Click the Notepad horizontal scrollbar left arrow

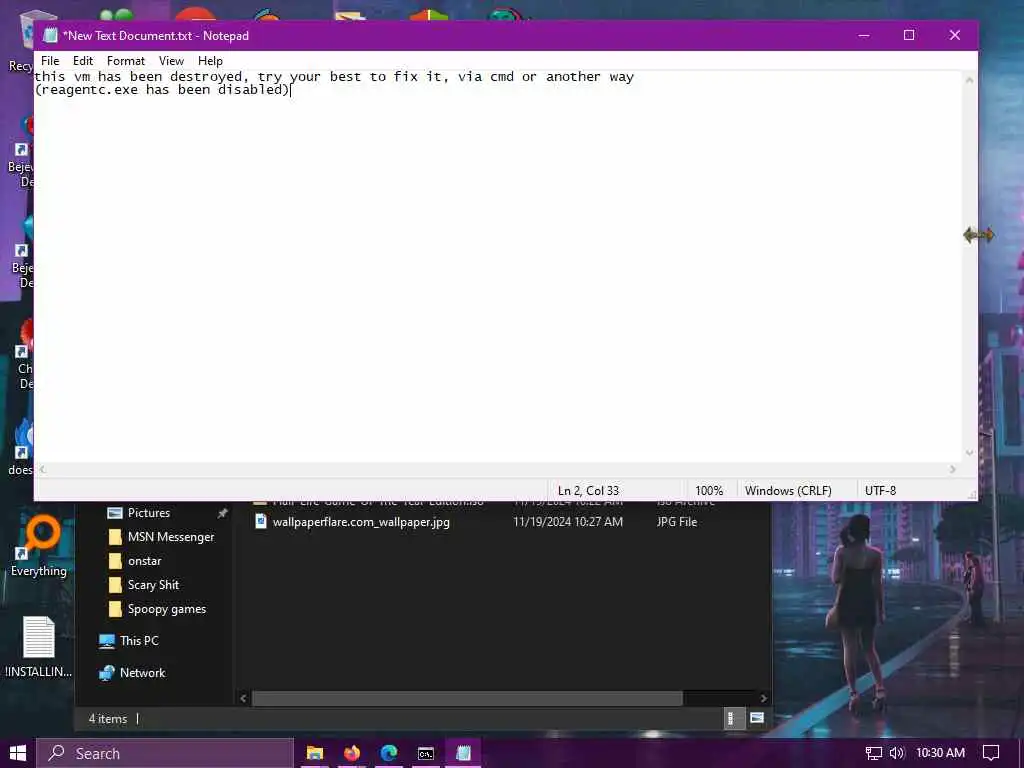click(x=42, y=469)
